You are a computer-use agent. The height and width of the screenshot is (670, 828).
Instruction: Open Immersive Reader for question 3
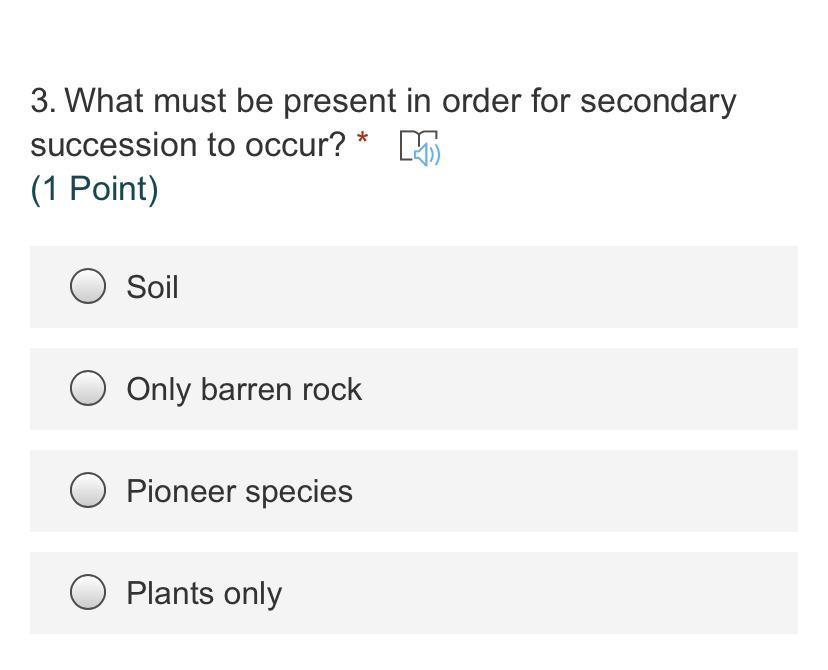pyautogui.click(x=420, y=148)
